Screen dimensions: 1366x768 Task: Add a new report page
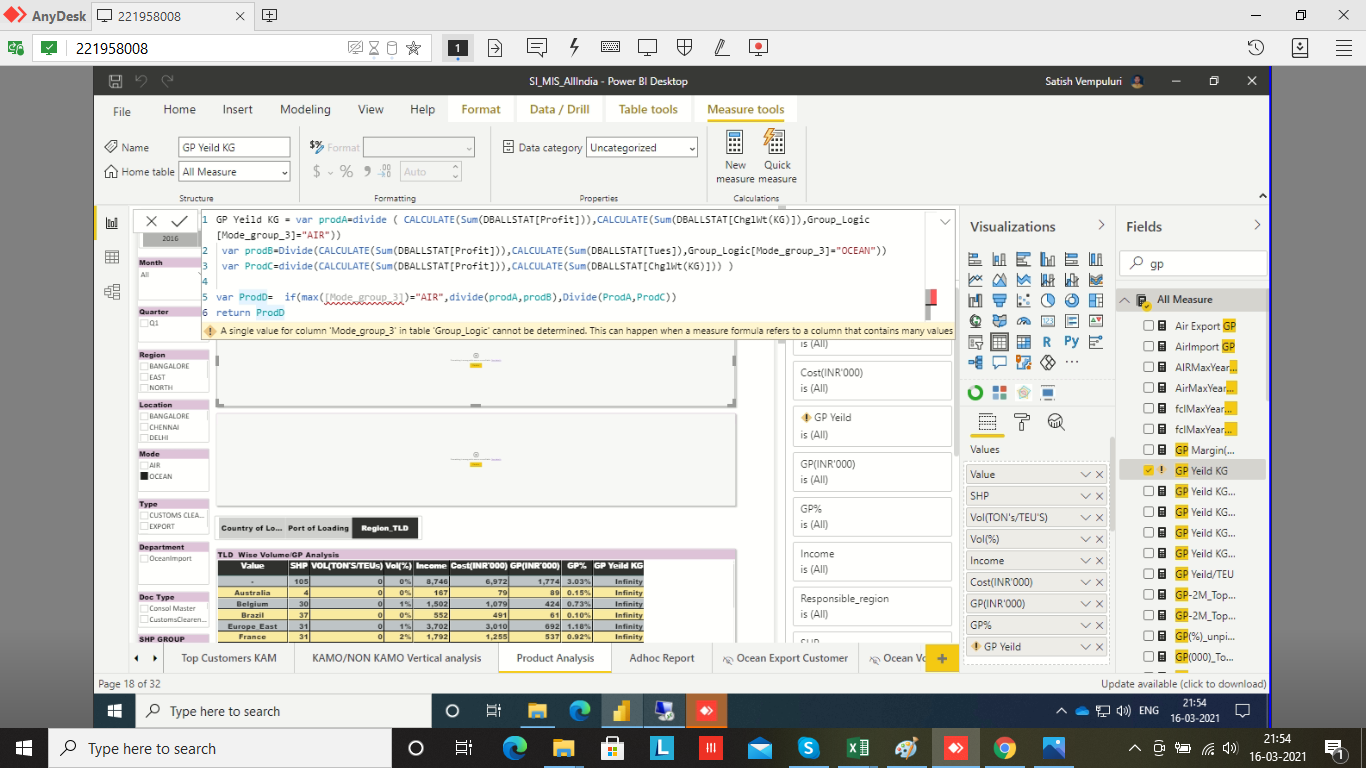click(941, 658)
